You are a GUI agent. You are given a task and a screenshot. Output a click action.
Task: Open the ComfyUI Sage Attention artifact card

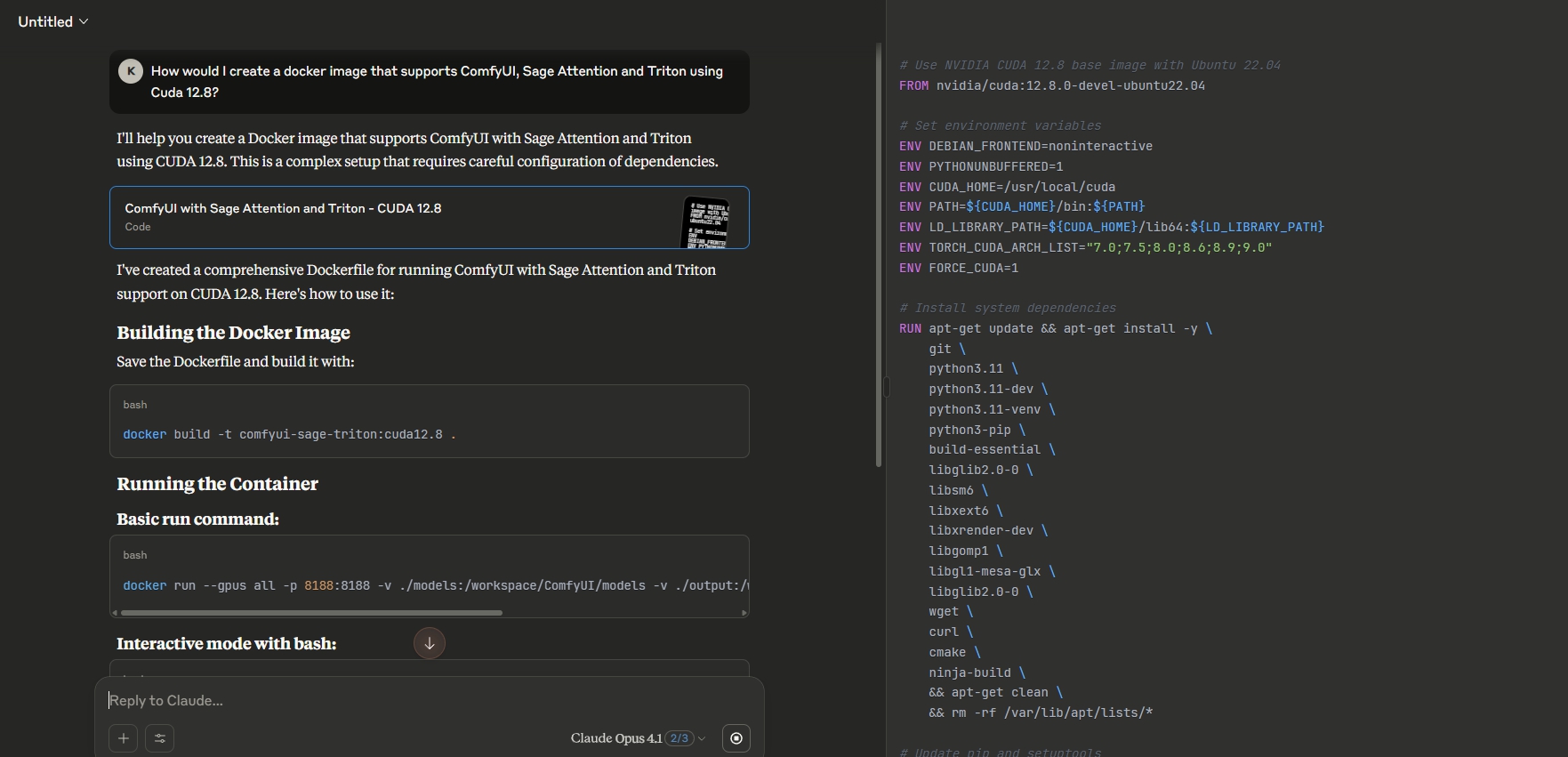(430, 217)
